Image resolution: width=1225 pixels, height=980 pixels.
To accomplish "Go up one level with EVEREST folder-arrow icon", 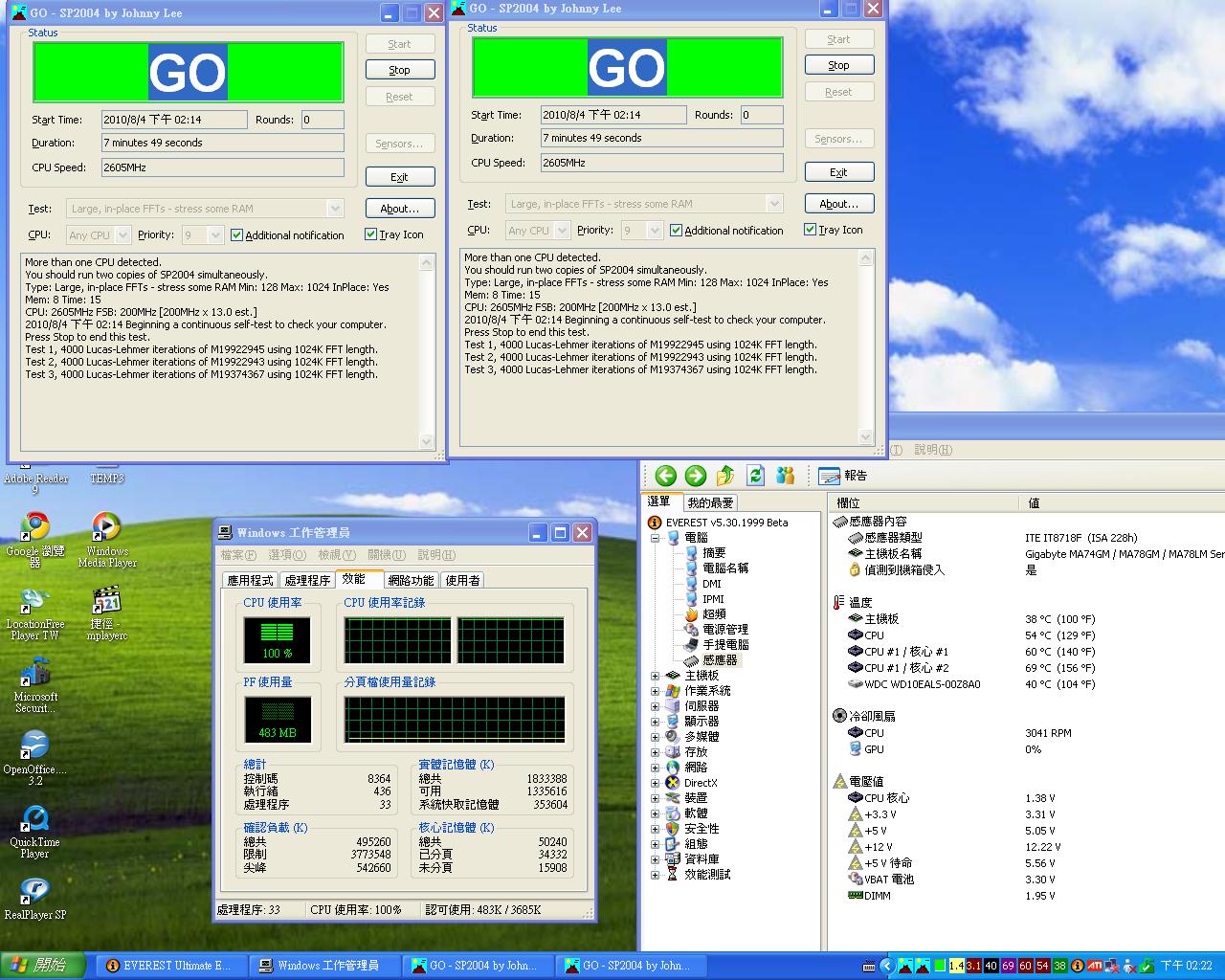I will pos(725,476).
